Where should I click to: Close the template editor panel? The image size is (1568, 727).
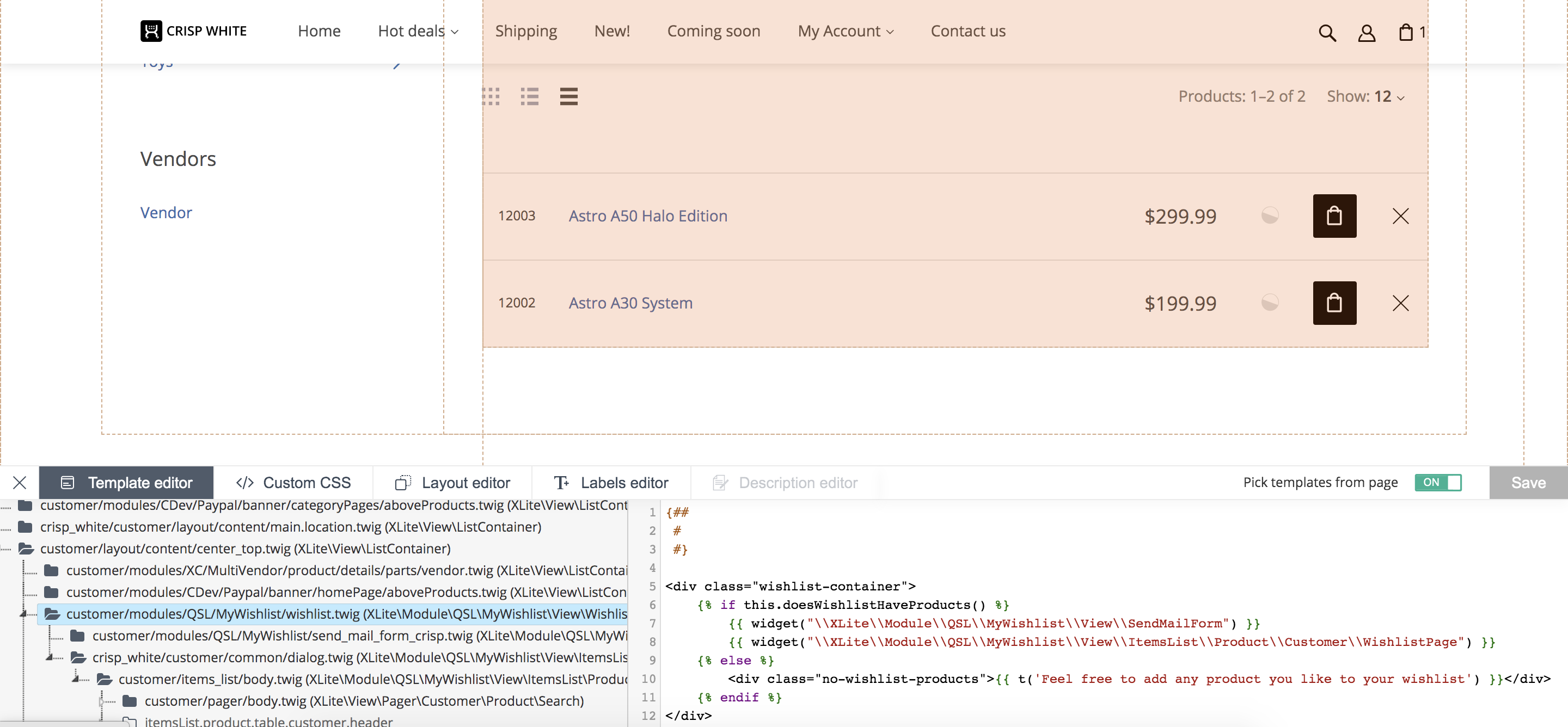tap(20, 483)
